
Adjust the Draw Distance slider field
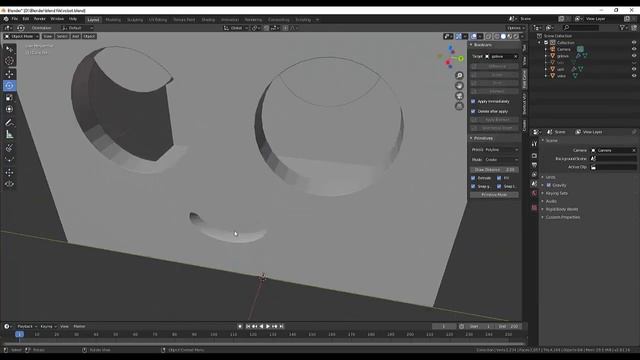494,170
